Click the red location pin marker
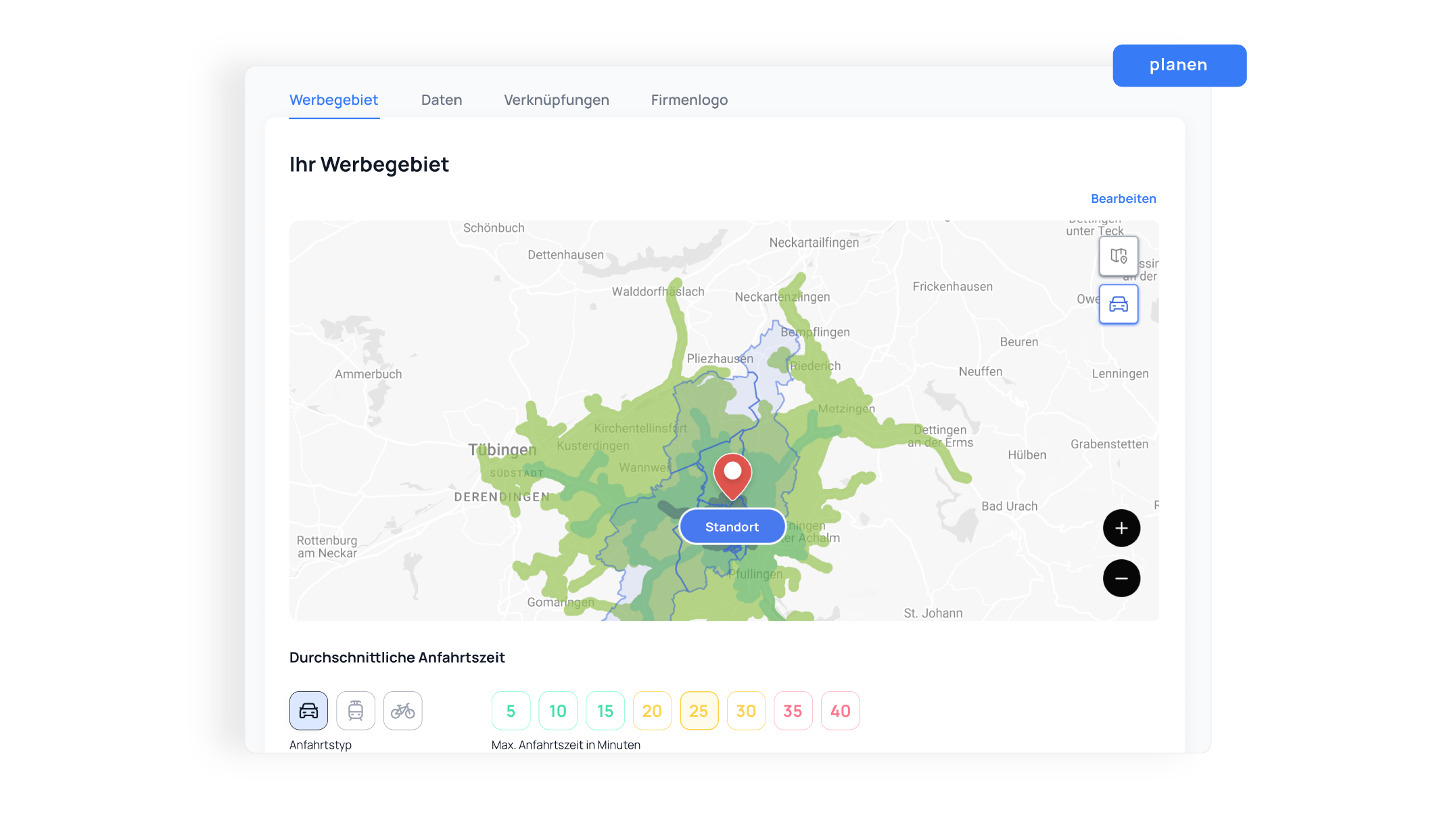The image size is (1456, 819). (732, 475)
